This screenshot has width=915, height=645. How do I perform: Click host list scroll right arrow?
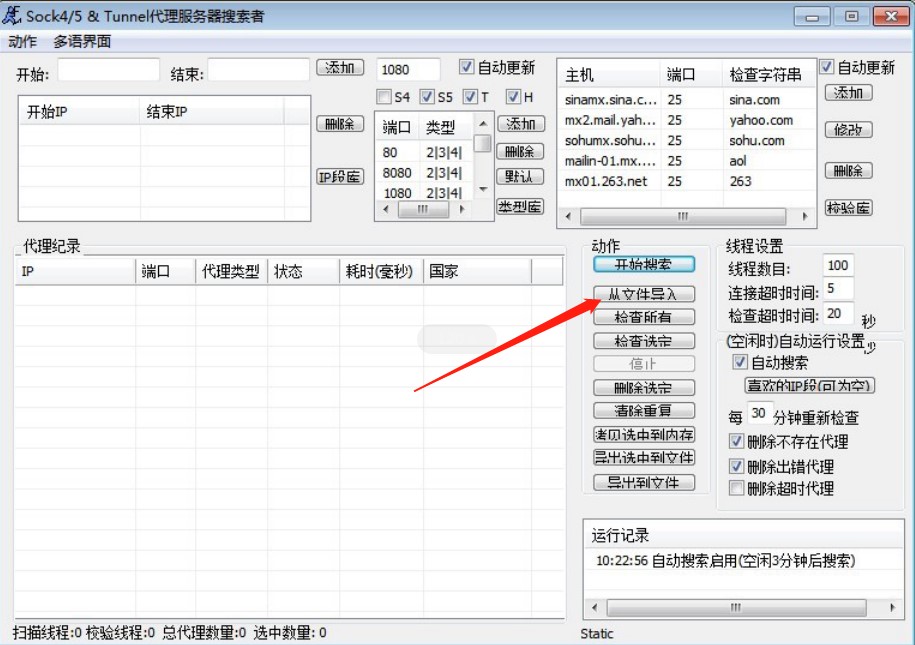(x=805, y=216)
